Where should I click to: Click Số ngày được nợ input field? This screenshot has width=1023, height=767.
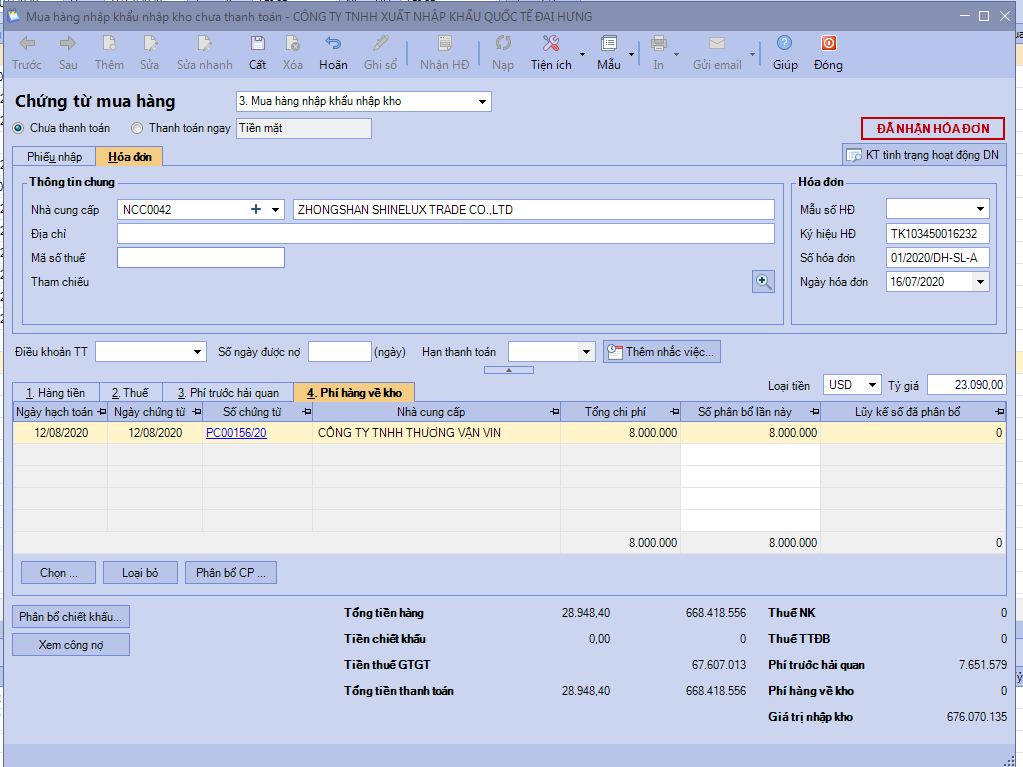(339, 352)
